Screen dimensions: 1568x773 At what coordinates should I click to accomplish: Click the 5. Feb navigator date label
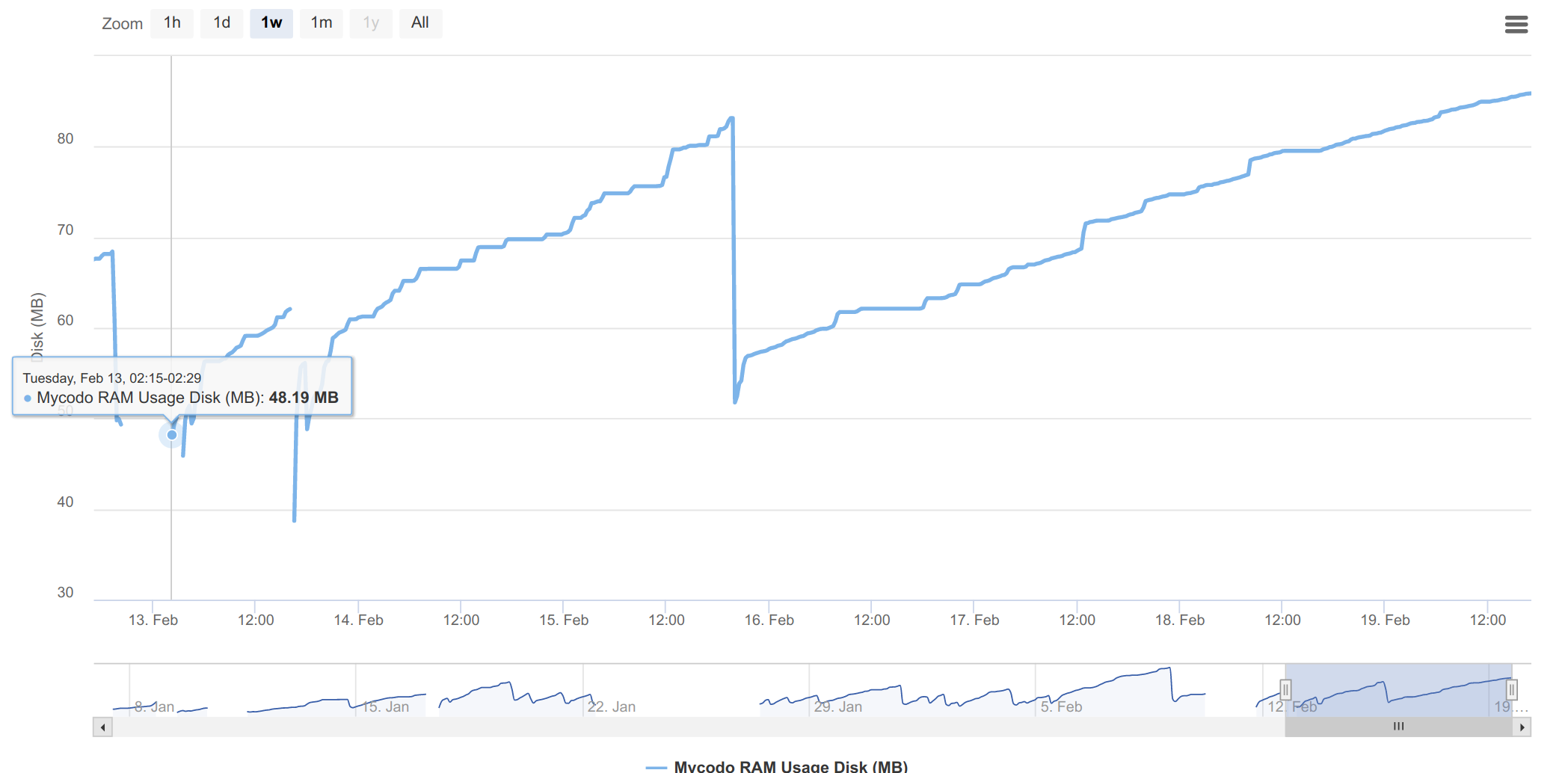(1061, 706)
